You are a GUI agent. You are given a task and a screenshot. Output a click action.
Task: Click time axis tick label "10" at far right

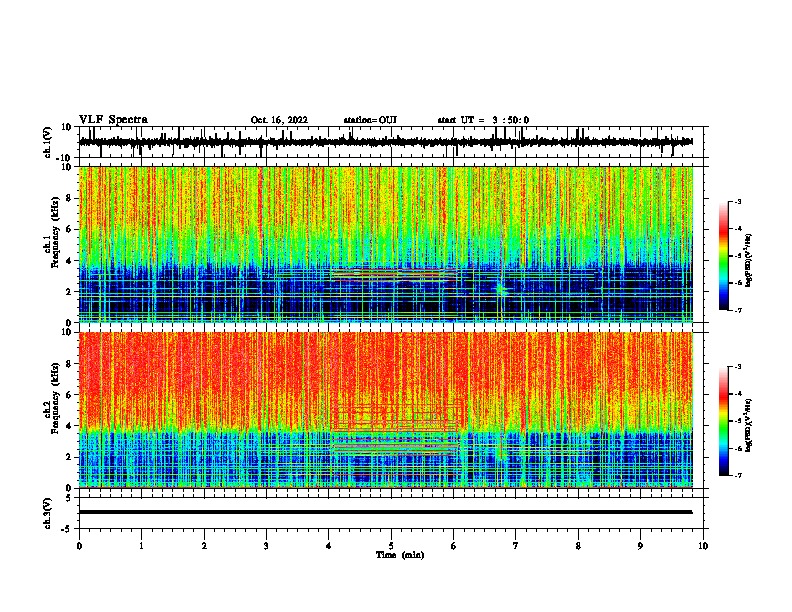pos(703,546)
